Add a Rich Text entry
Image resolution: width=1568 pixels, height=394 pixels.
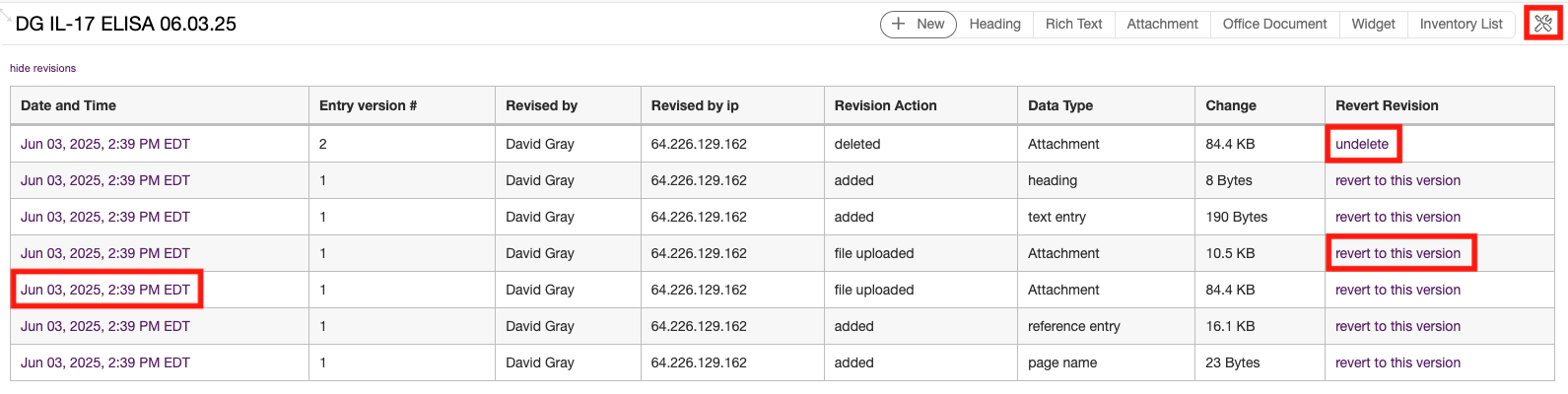[1073, 24]
